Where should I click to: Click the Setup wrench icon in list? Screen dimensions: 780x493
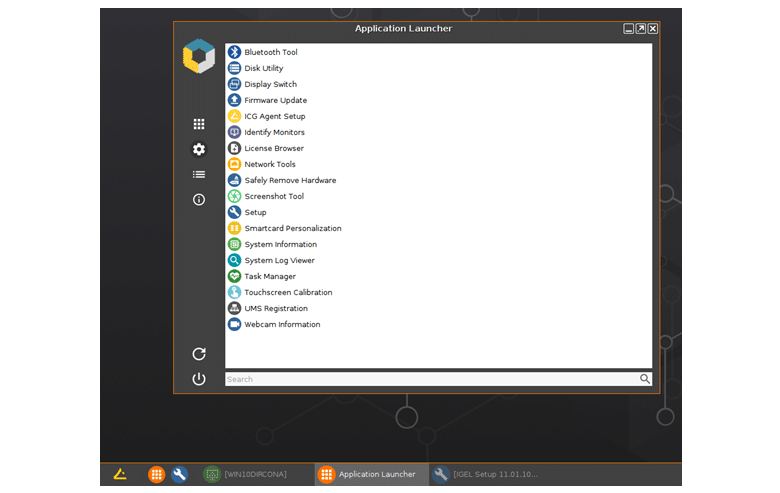click(234, 212)
